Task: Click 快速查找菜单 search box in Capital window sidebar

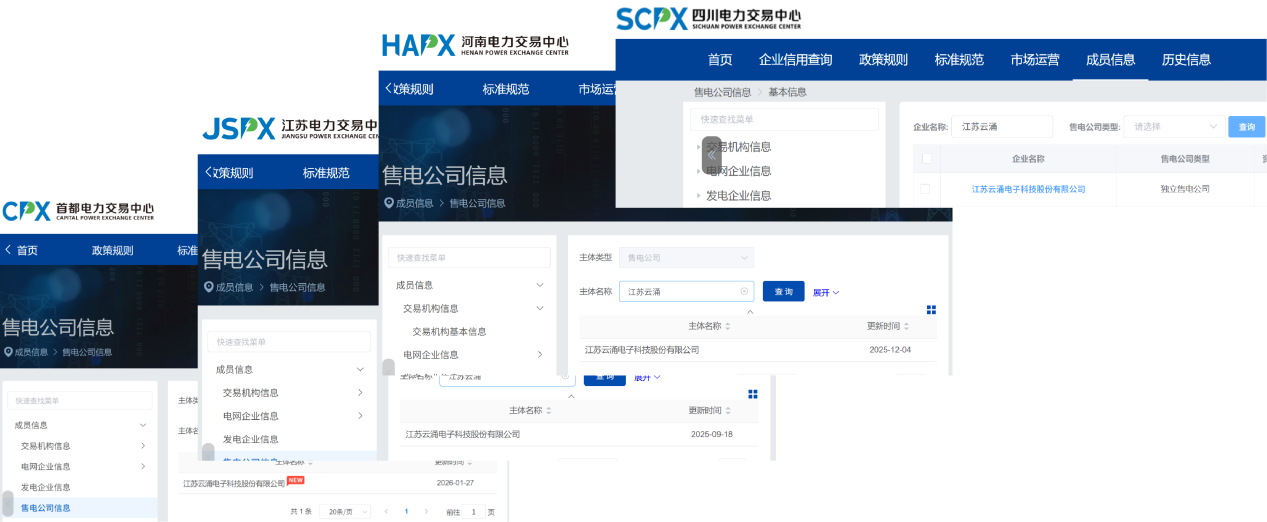Action: tap(80, 400)
